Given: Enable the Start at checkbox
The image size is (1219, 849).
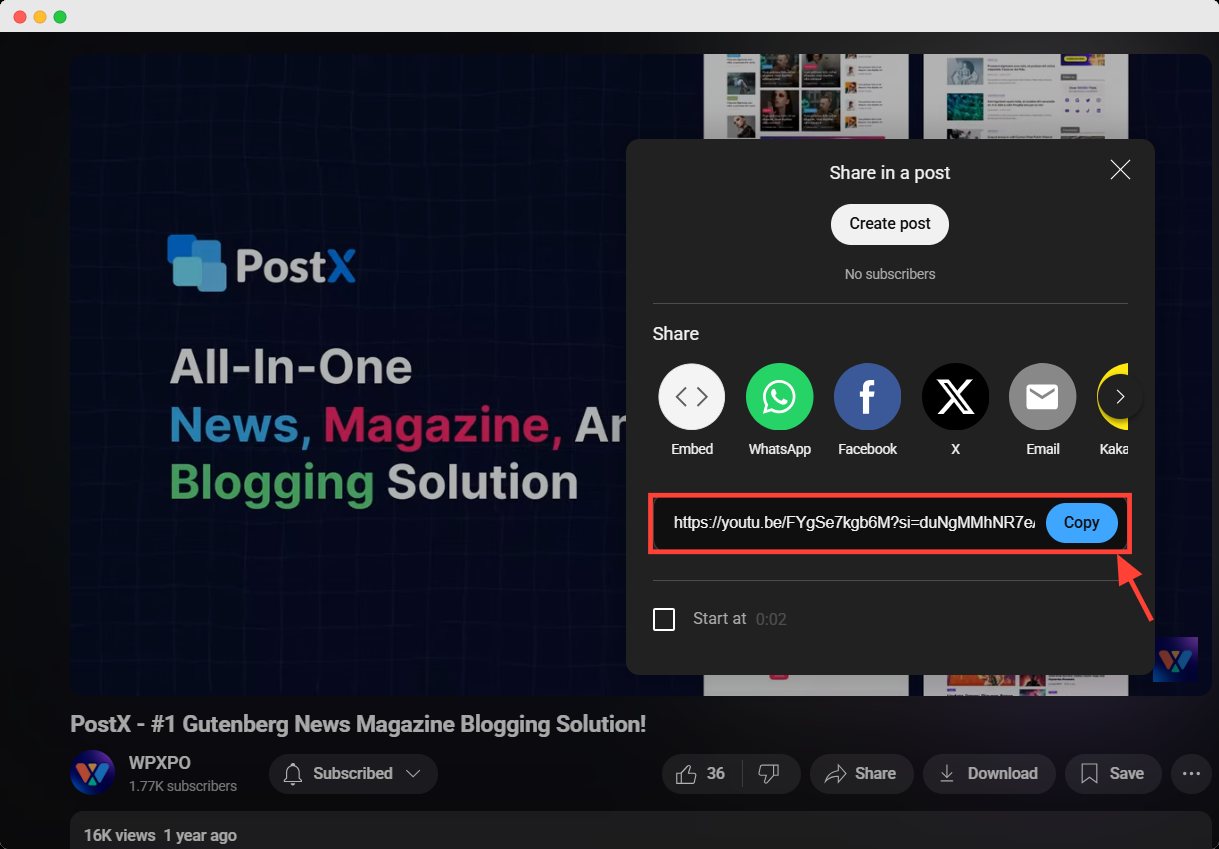Looking at the screenshot, I should tap(664, 619).
